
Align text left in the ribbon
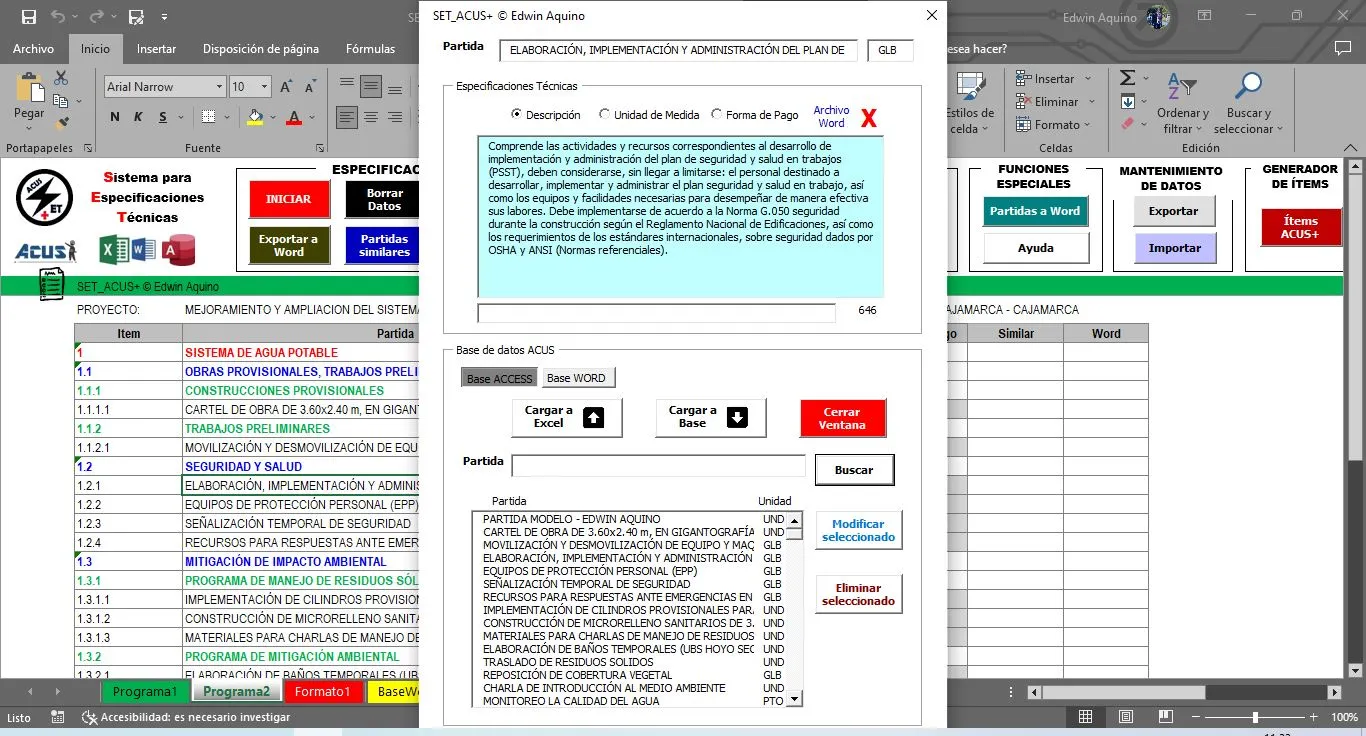point(347,117)
